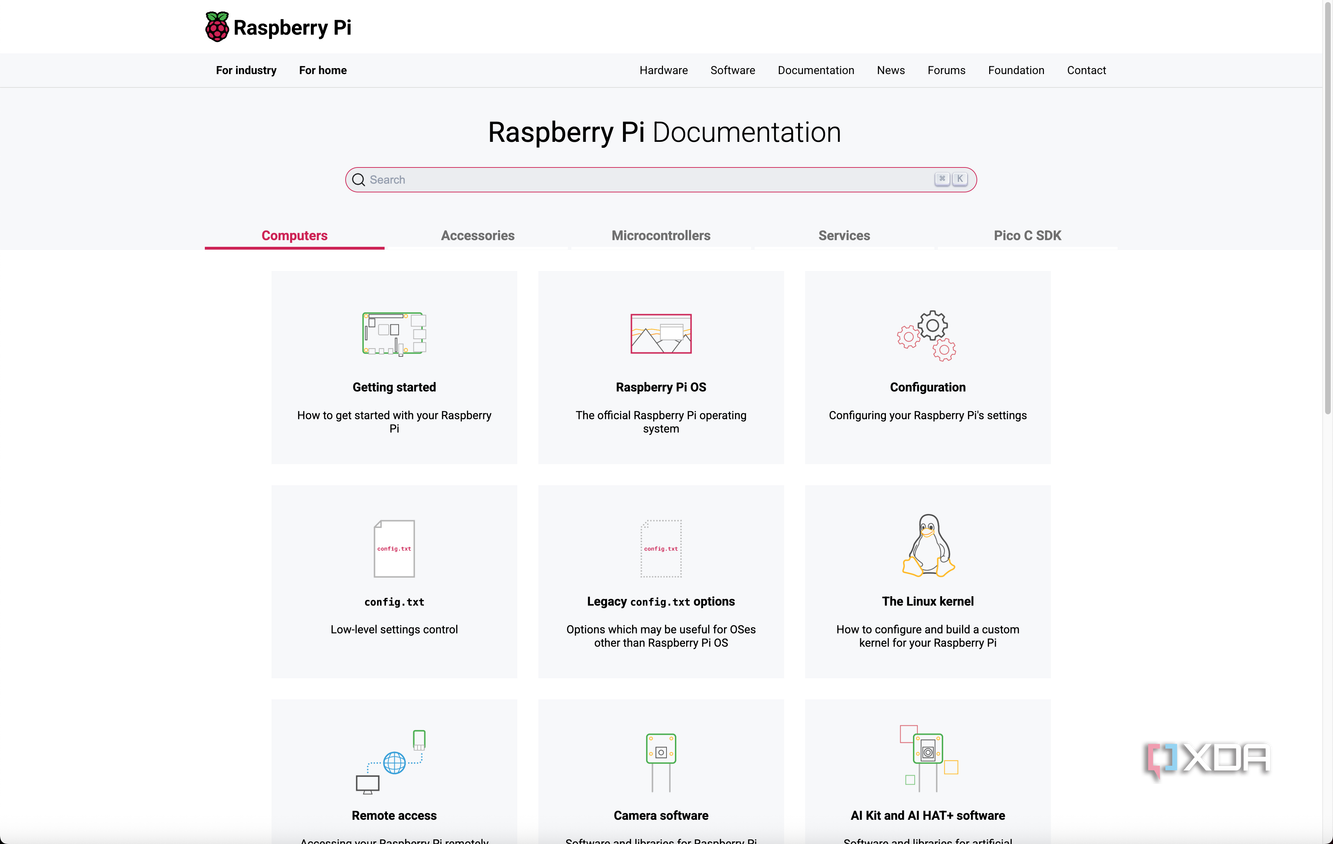Screen dimensions: 1333x844
Task: Open The Linux kernel title link
Action: click(928, 602)
